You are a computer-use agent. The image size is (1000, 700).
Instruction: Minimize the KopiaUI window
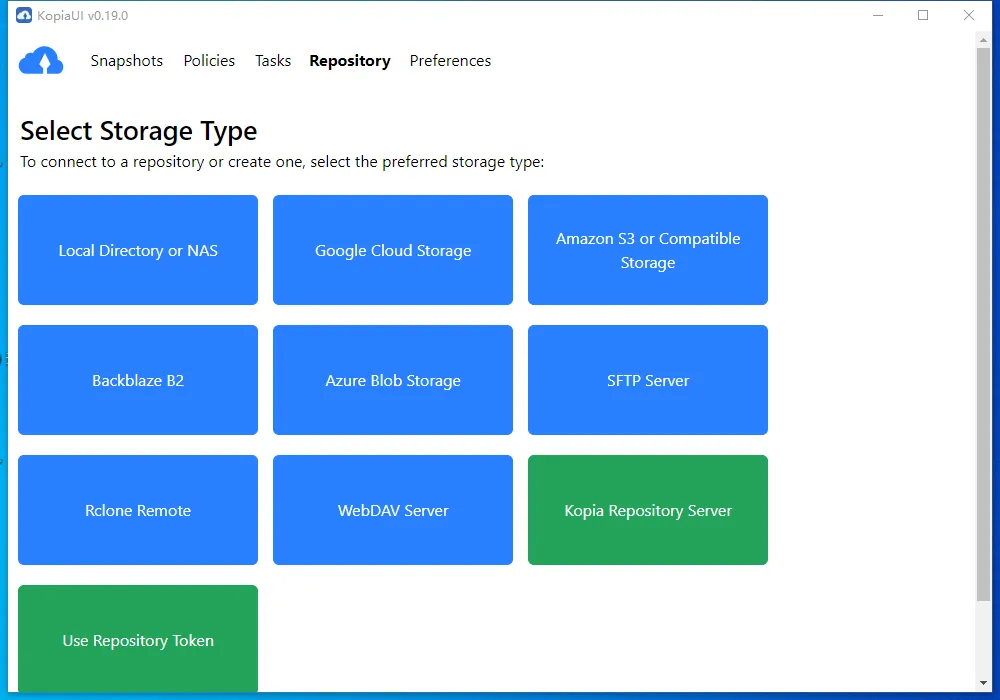click(x=878, y=15)
